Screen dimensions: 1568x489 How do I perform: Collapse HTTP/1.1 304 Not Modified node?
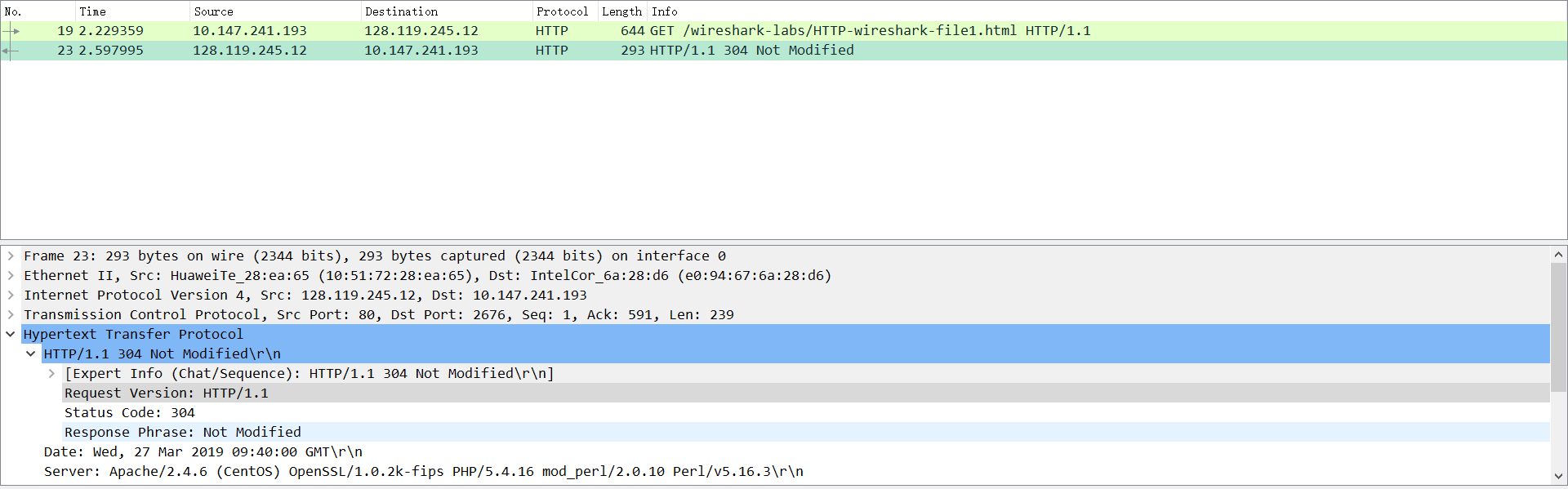[x=31, y=353]
